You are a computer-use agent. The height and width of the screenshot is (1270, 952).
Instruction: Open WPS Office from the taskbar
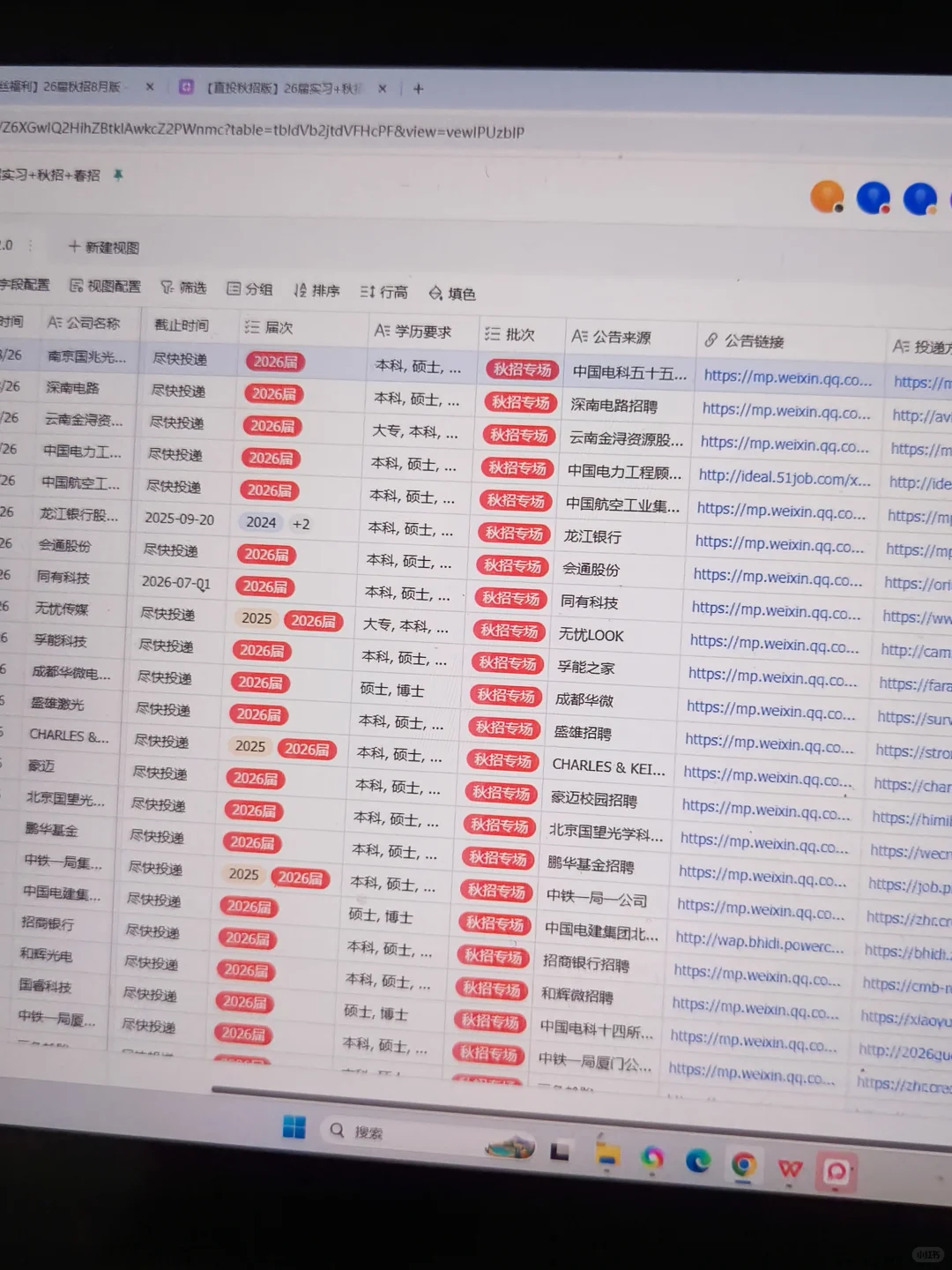[x=790, y=1169]
